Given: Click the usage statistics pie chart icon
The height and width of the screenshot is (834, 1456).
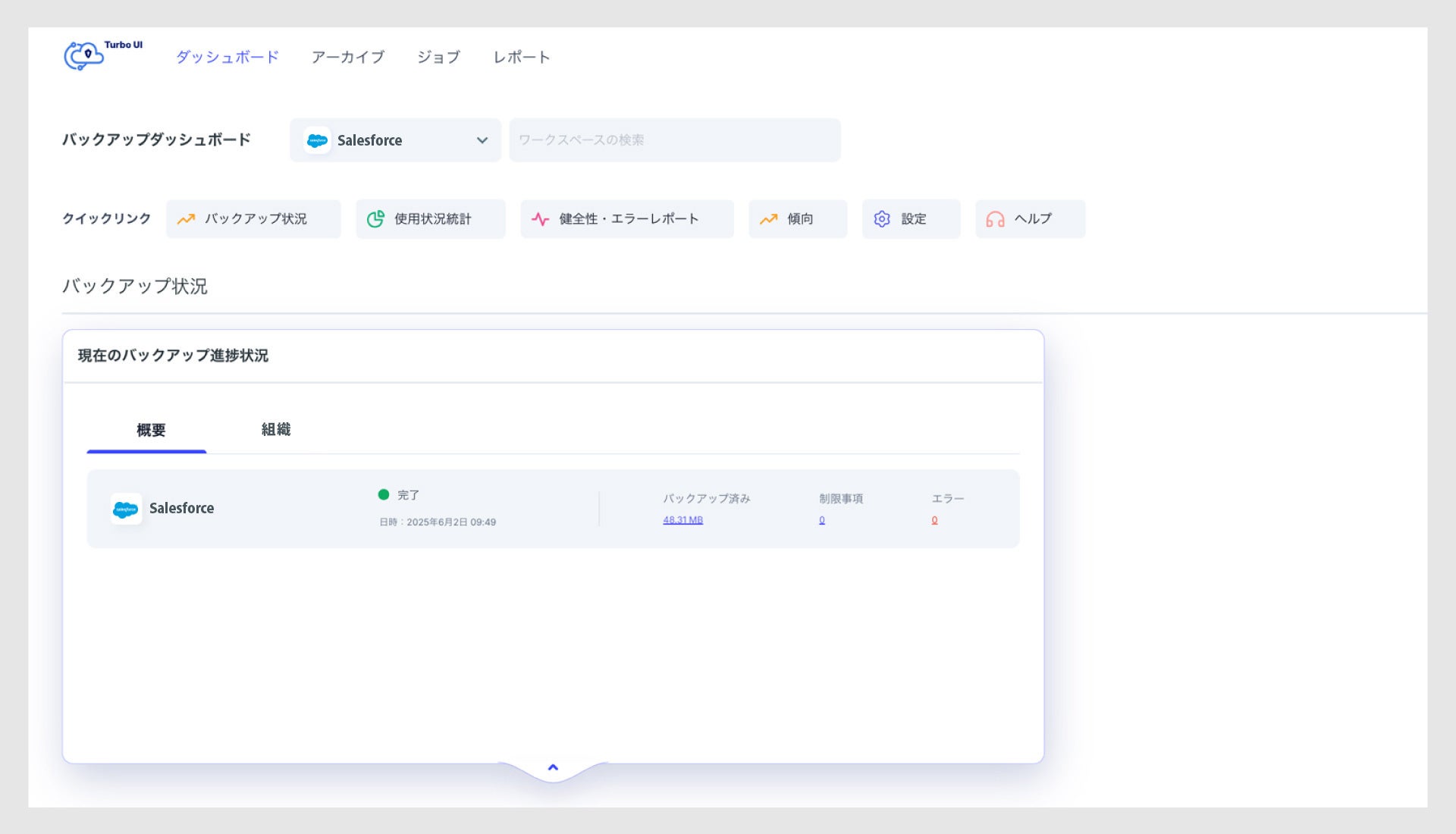Looking at the screenshot, I should click(375, 219).
